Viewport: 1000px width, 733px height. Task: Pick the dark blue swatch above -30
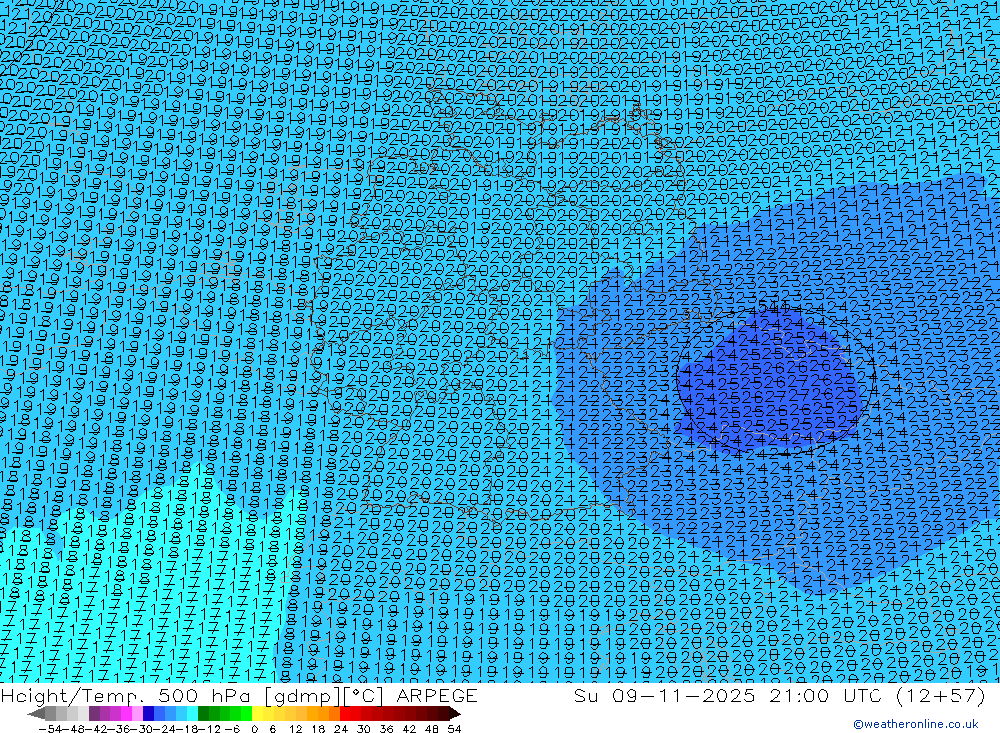coord(149,714)
